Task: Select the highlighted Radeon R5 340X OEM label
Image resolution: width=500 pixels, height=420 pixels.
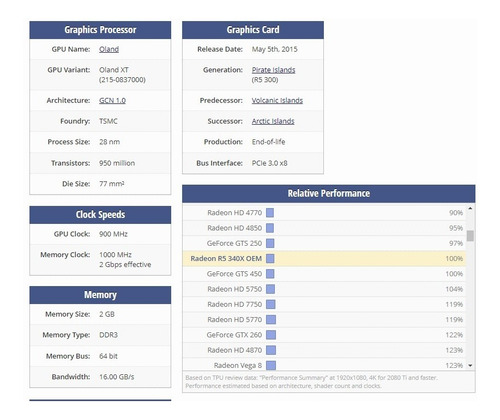Action: [x=226, y=259]
